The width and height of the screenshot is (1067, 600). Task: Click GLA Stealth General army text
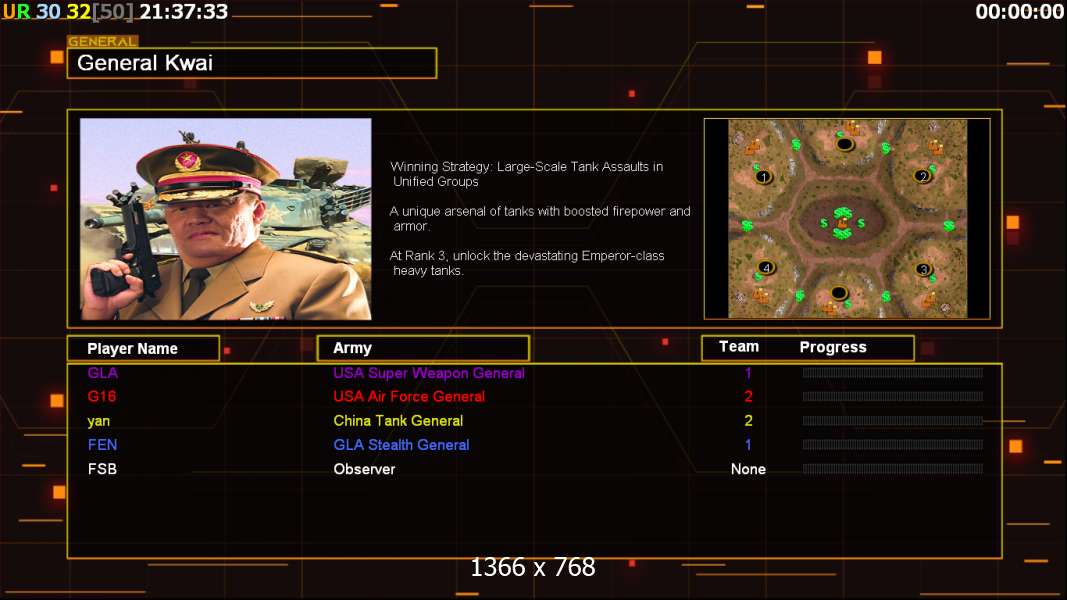pyautogui.click(x=401, y=445)
